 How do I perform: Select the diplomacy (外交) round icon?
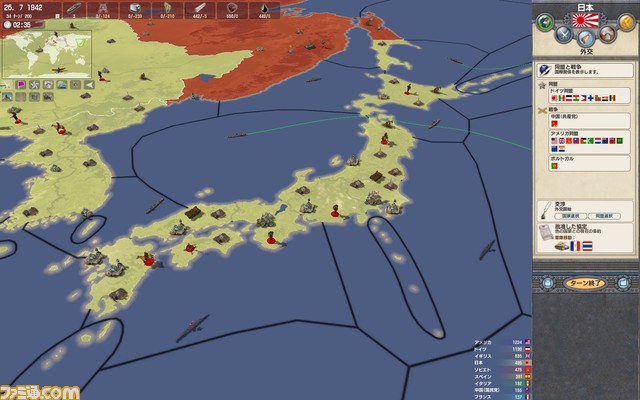pyautogui.click(x=585, y=39)
